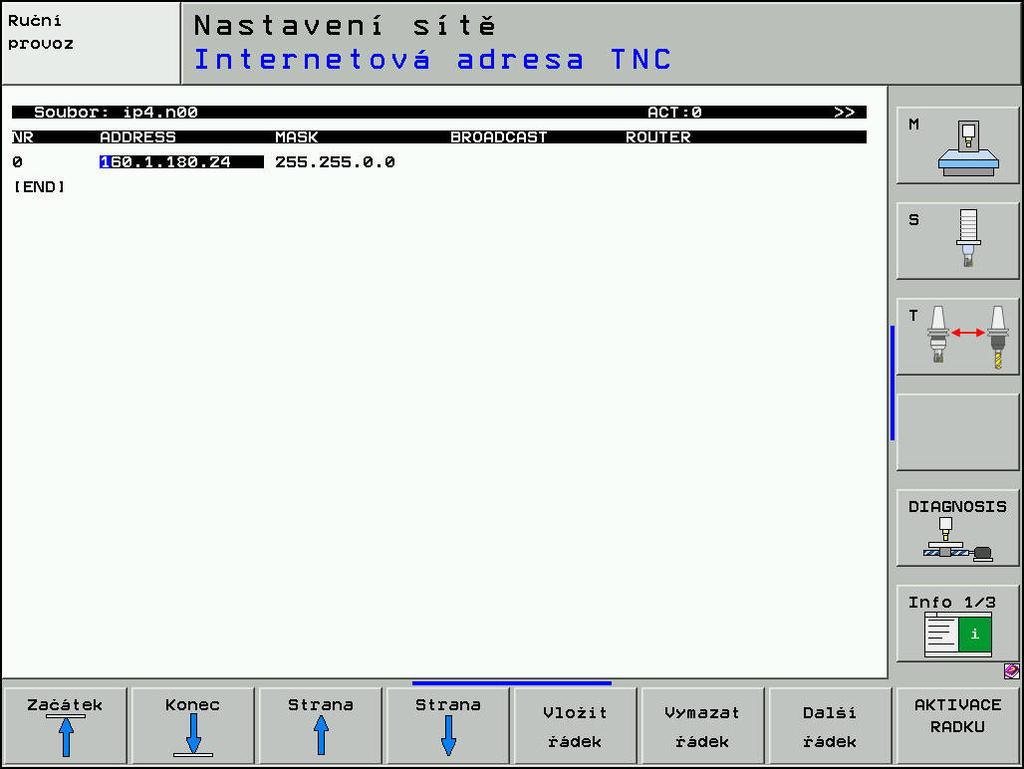
Task: Activate the row with AKTIVACE RADKU
Action: [957, 725]
